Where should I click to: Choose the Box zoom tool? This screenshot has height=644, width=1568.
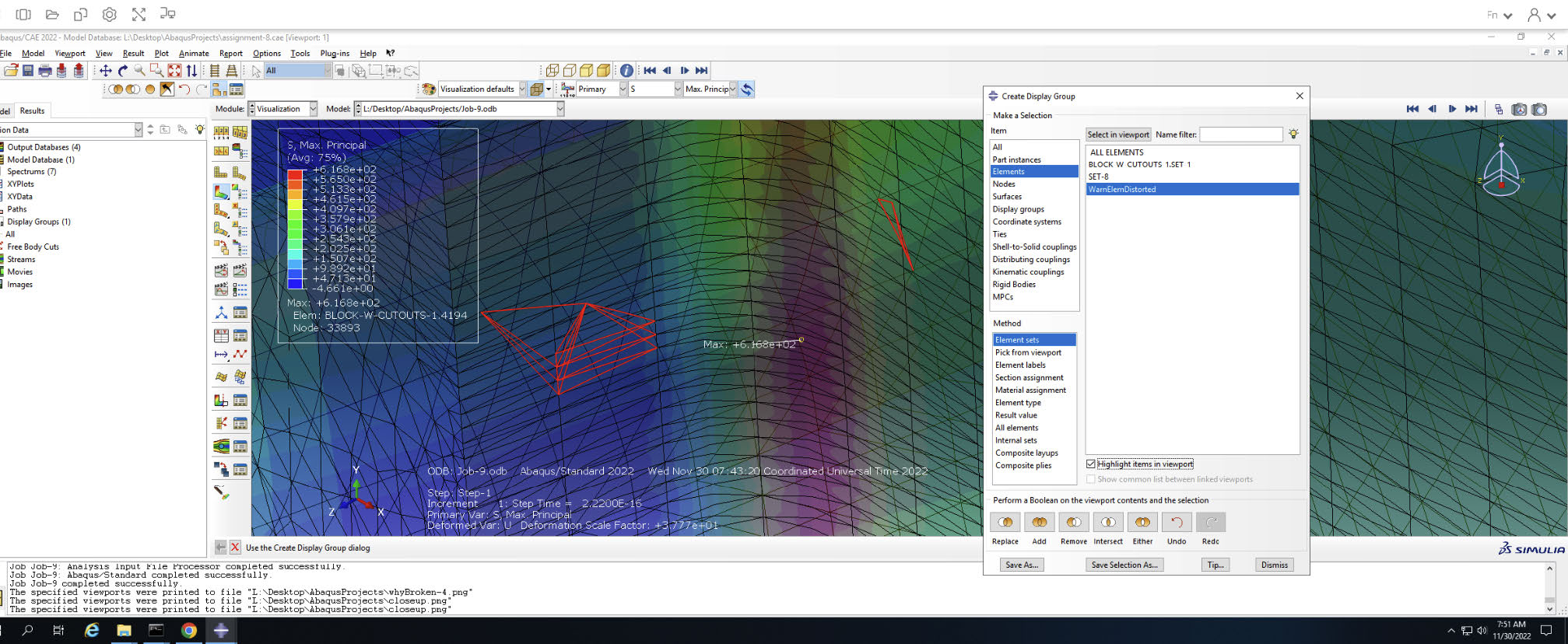(x=156, y=71)
